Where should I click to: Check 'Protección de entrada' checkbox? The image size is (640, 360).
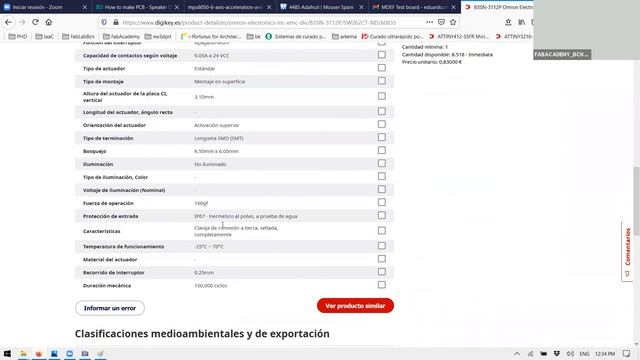click(x=382, y=215)
